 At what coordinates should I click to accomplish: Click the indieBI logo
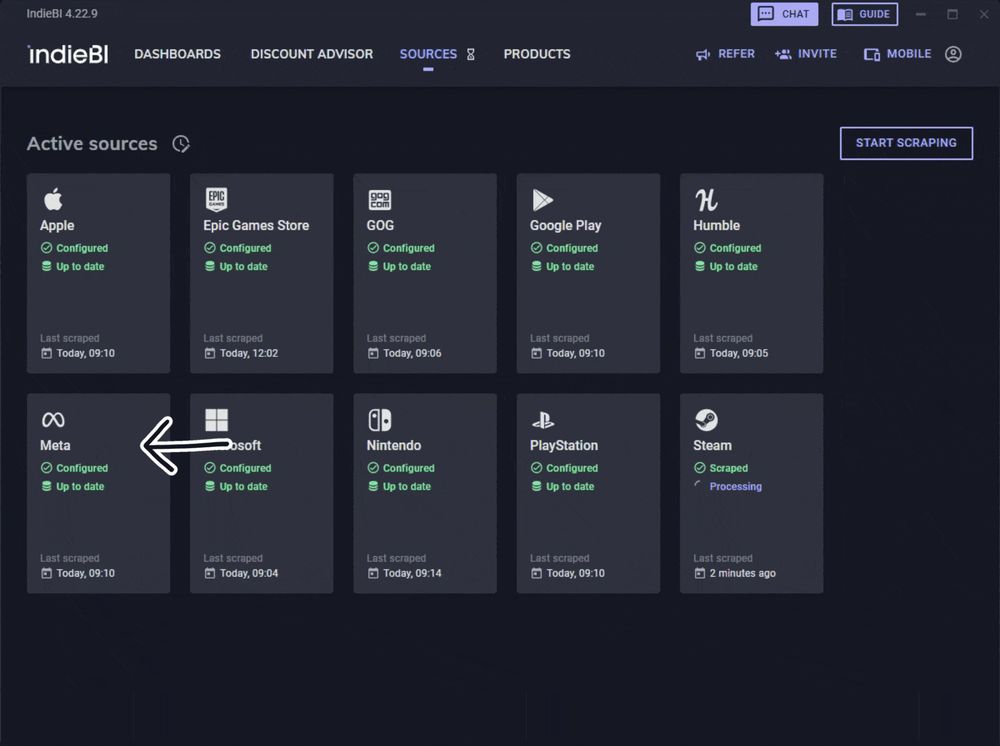click(x=68, y=54)
